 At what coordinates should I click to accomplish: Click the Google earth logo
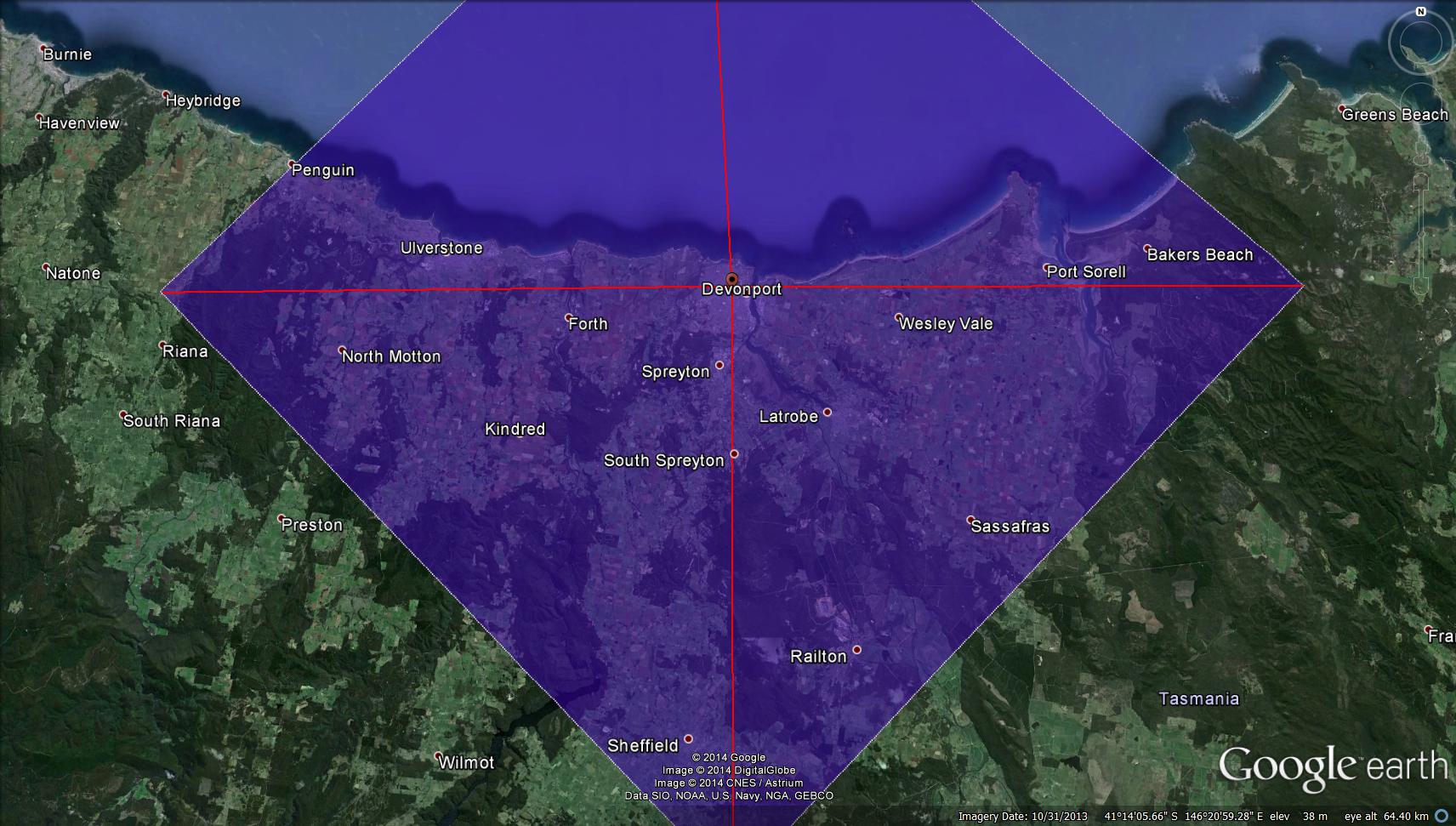[x=1332, y=766]
